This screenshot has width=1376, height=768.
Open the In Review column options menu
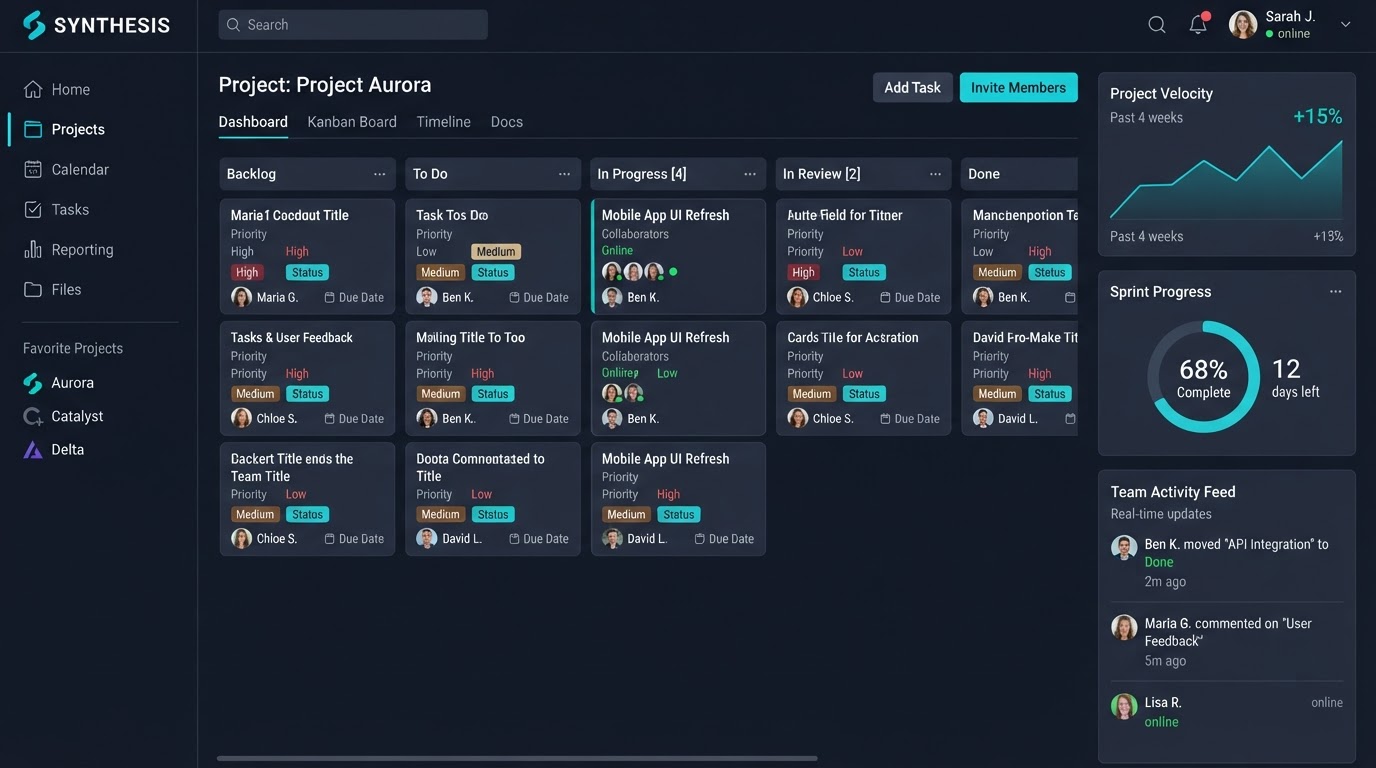pyautogui.click(x=936, y=174)
